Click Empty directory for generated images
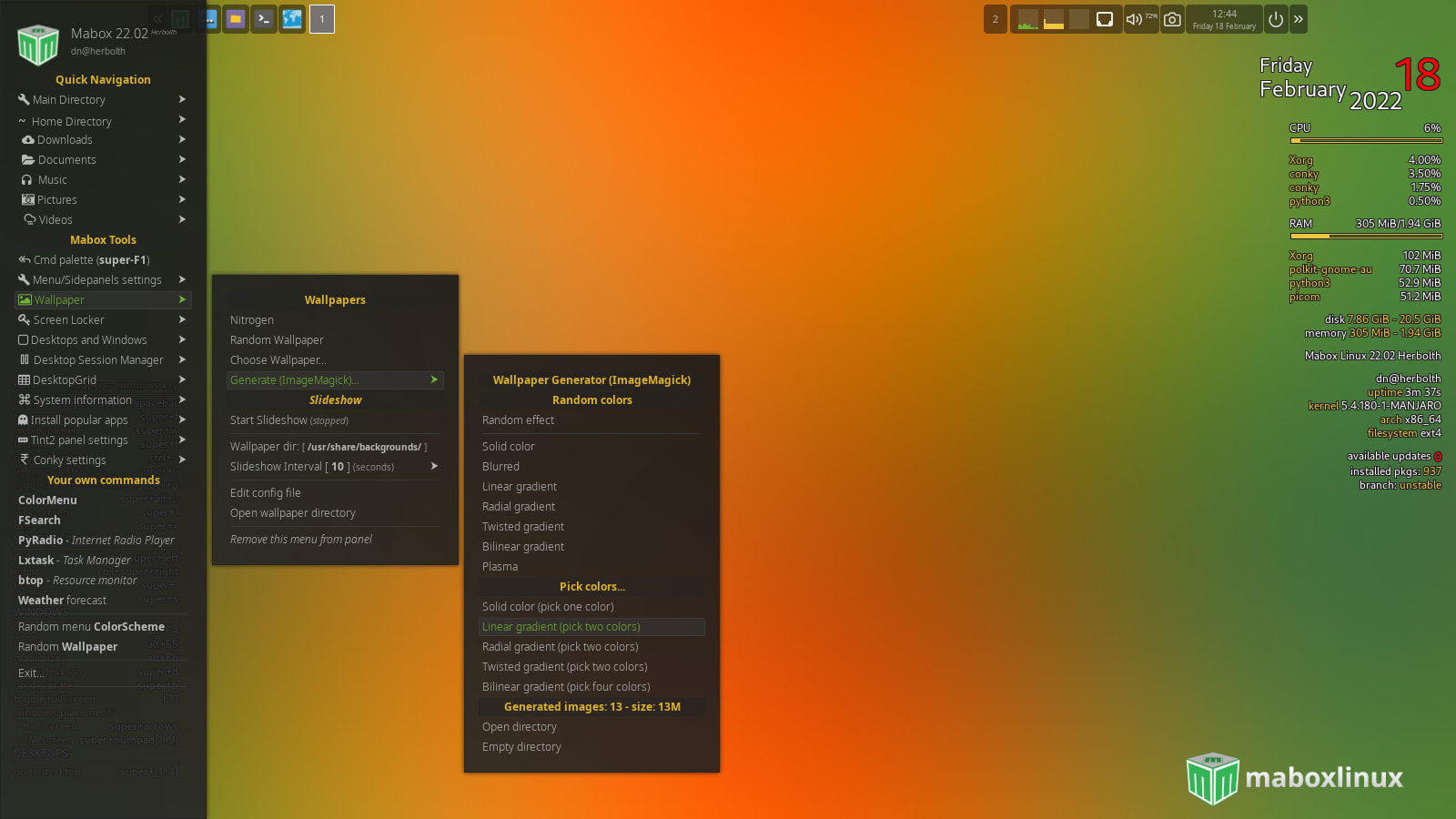The image size is (1456, 819). click(x=521, y=747)
